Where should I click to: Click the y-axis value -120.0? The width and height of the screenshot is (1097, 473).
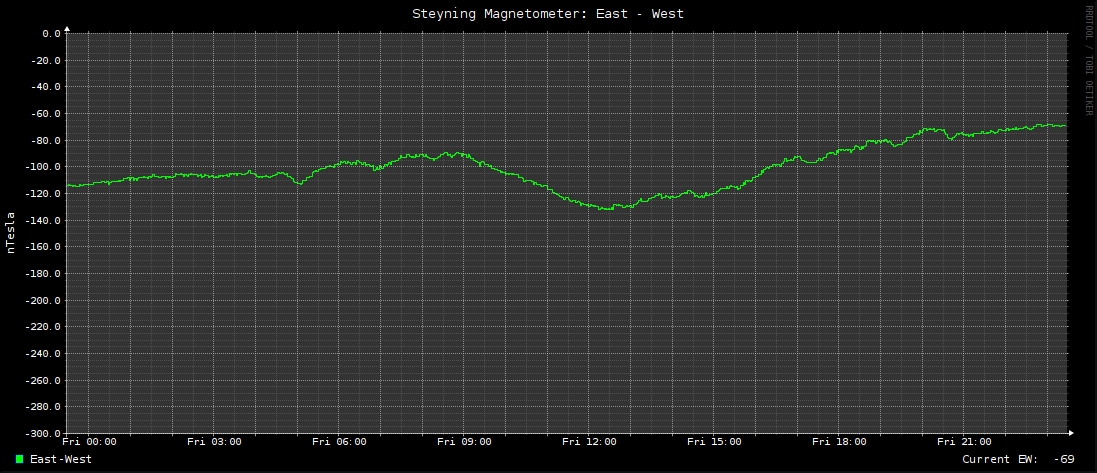[x=42, y=193]
